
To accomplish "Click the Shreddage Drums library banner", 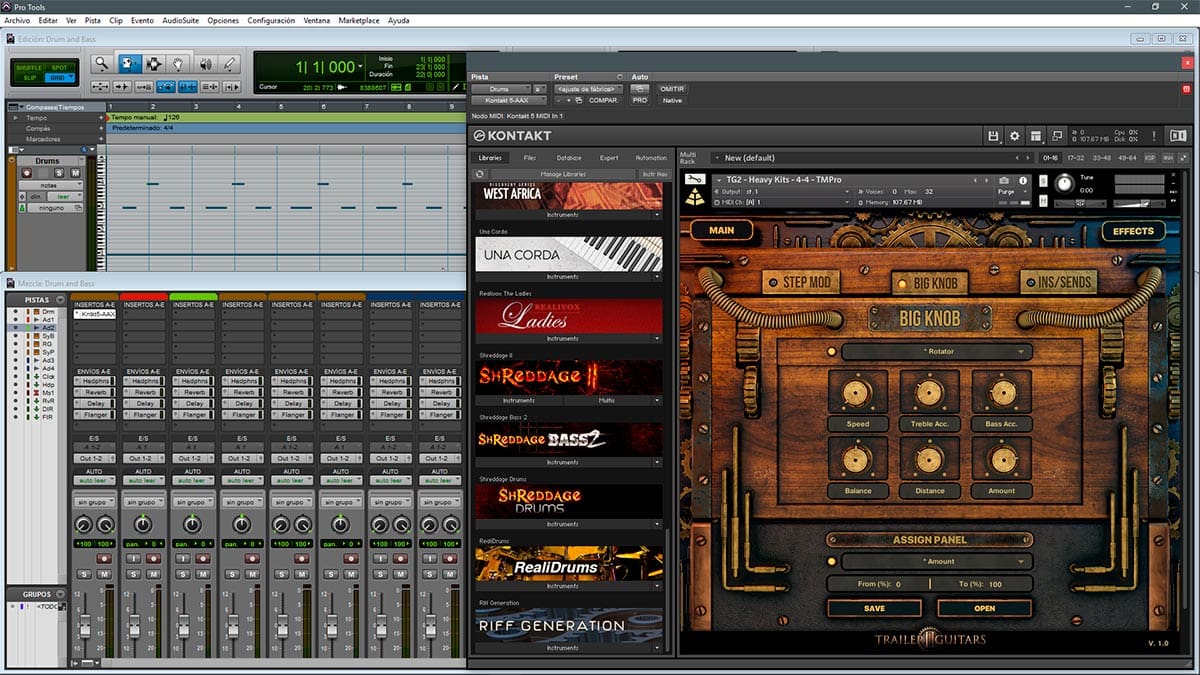I will point(568,501).
